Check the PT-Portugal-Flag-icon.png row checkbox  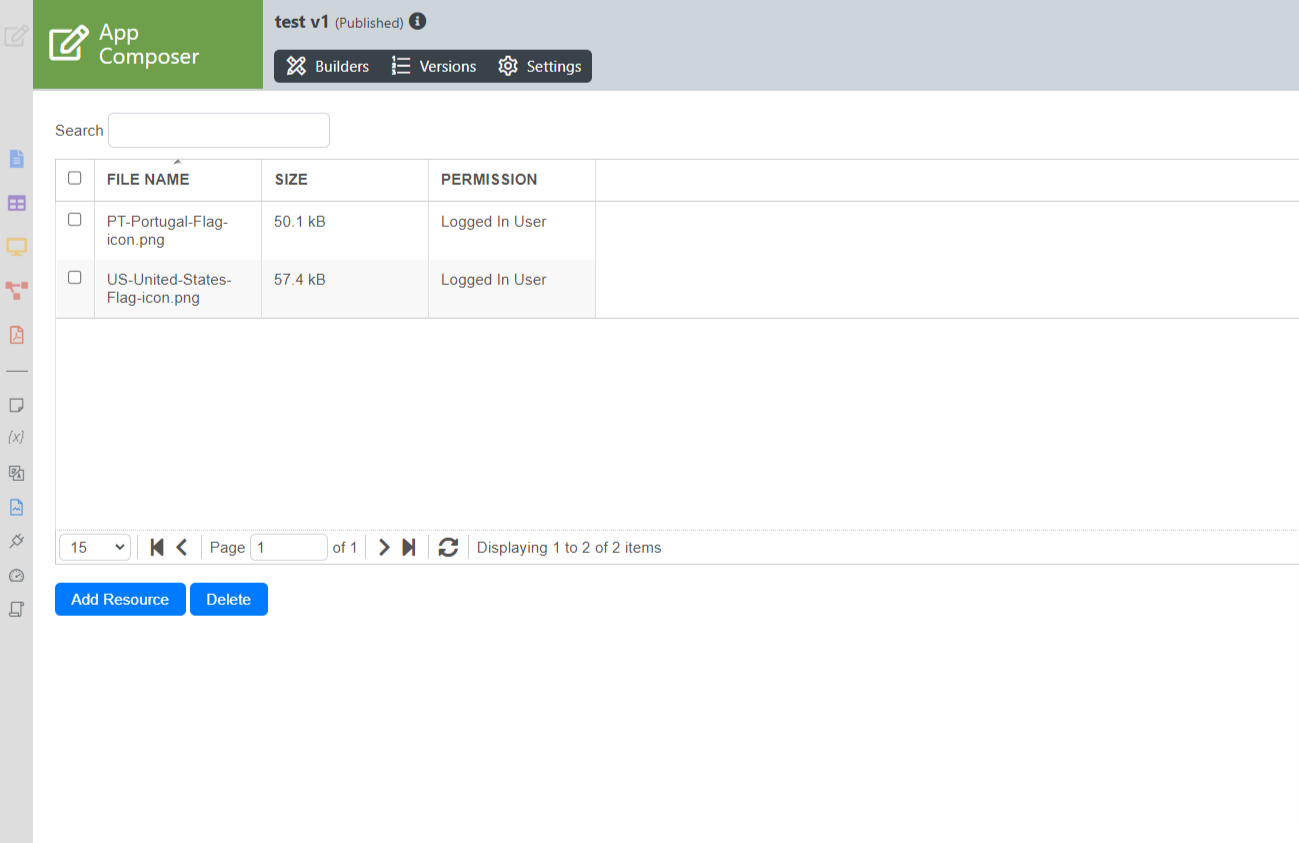coord(75,219)
